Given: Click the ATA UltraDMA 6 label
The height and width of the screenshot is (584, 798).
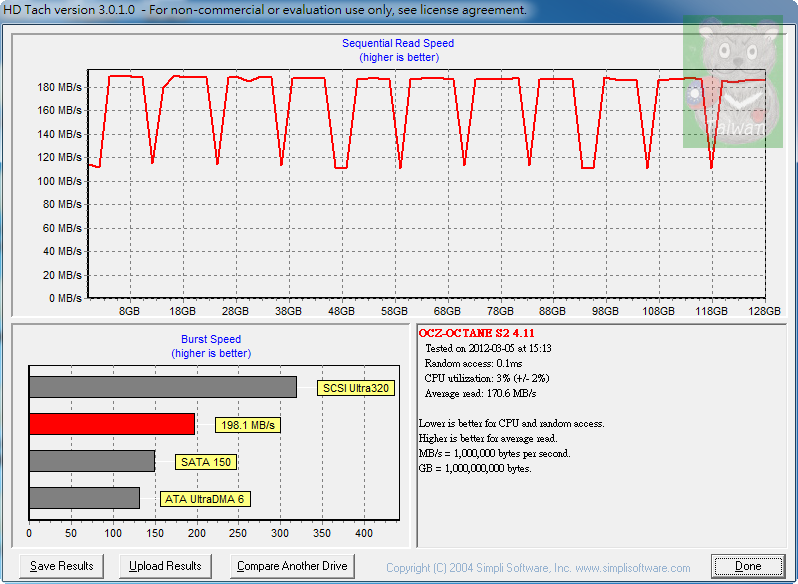Looking at the screenshot, I should (204, 499).
